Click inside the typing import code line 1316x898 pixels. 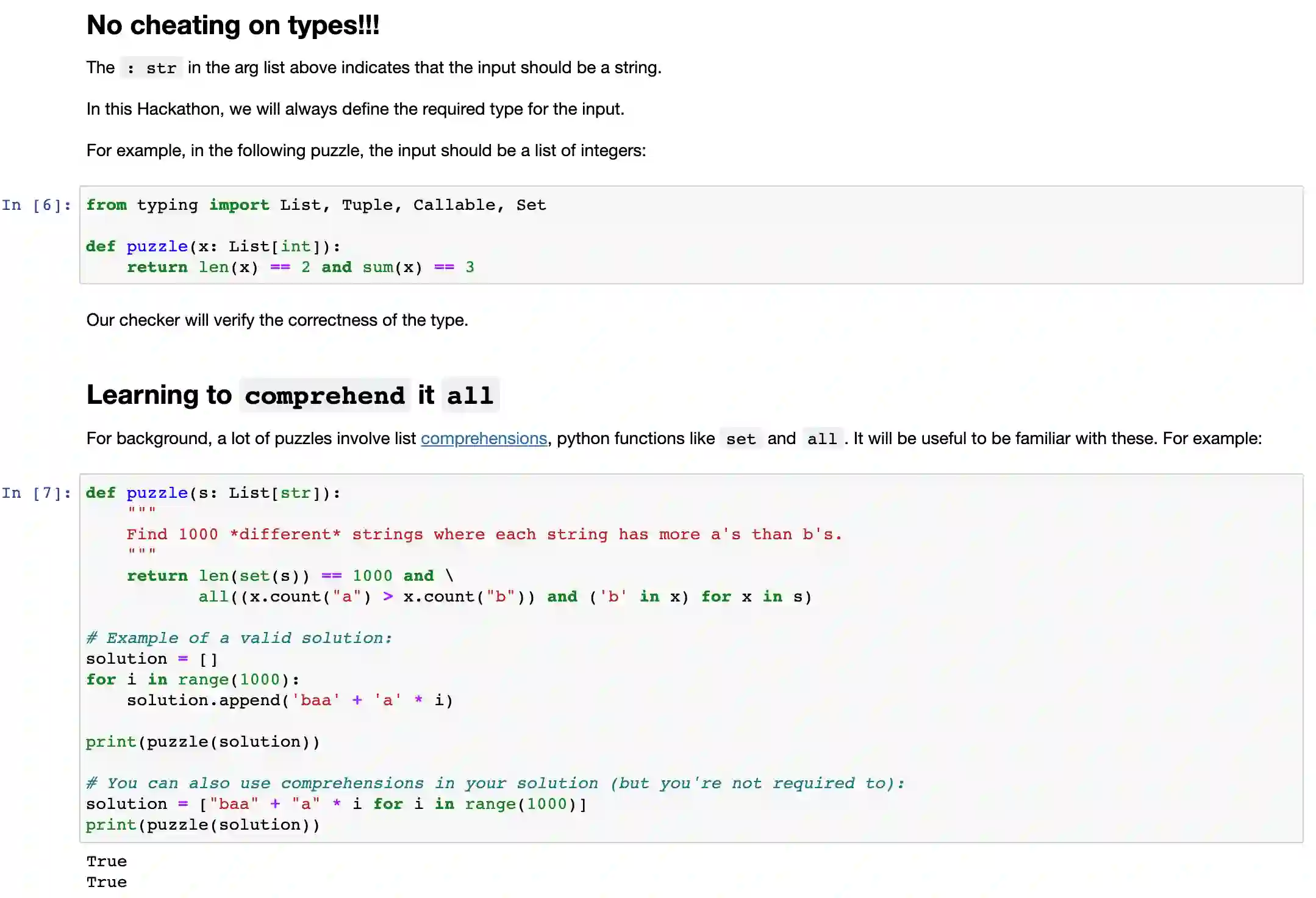(315, 206)
